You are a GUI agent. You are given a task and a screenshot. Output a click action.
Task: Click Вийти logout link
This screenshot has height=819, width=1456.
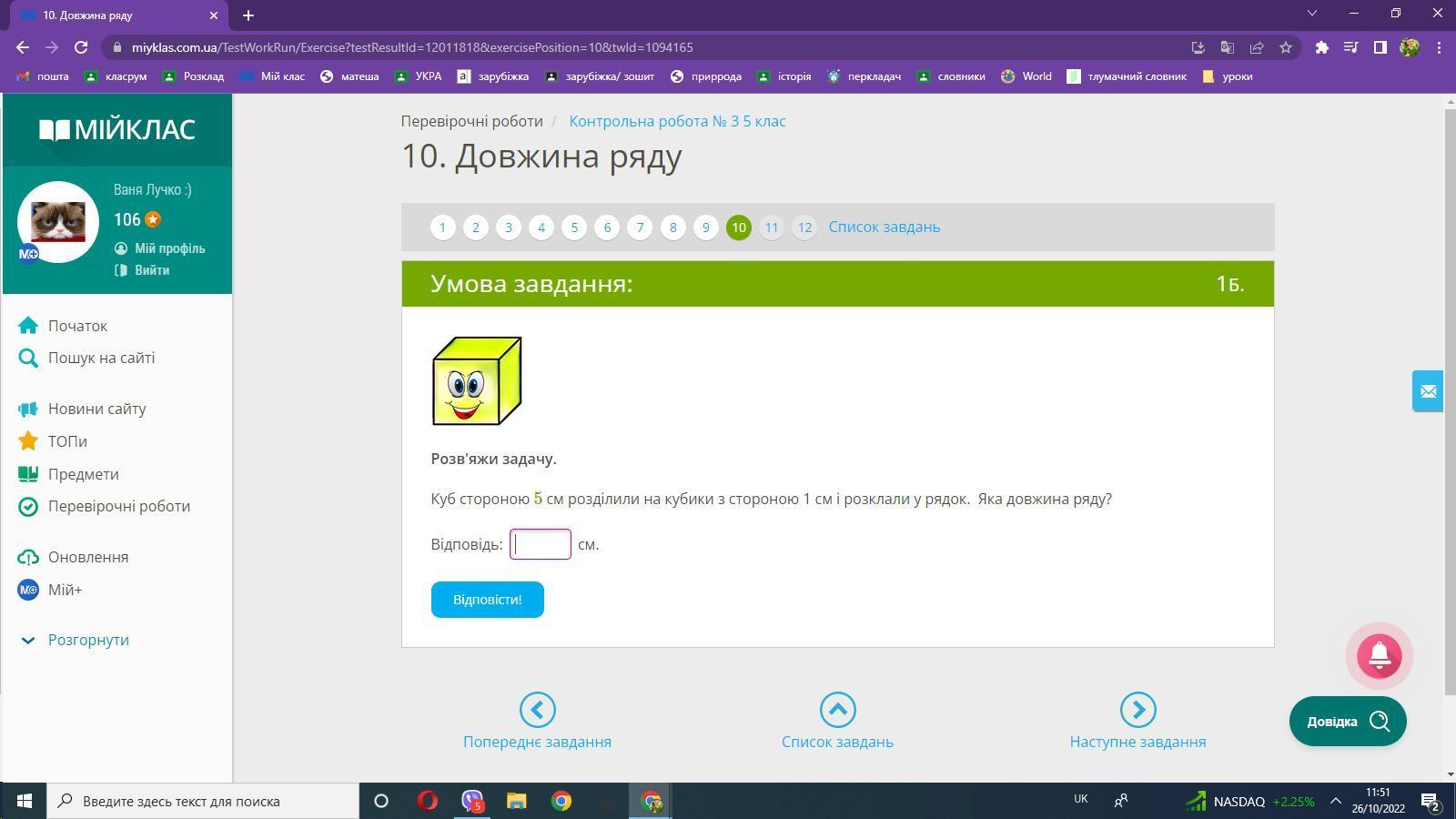pos(142,270)
